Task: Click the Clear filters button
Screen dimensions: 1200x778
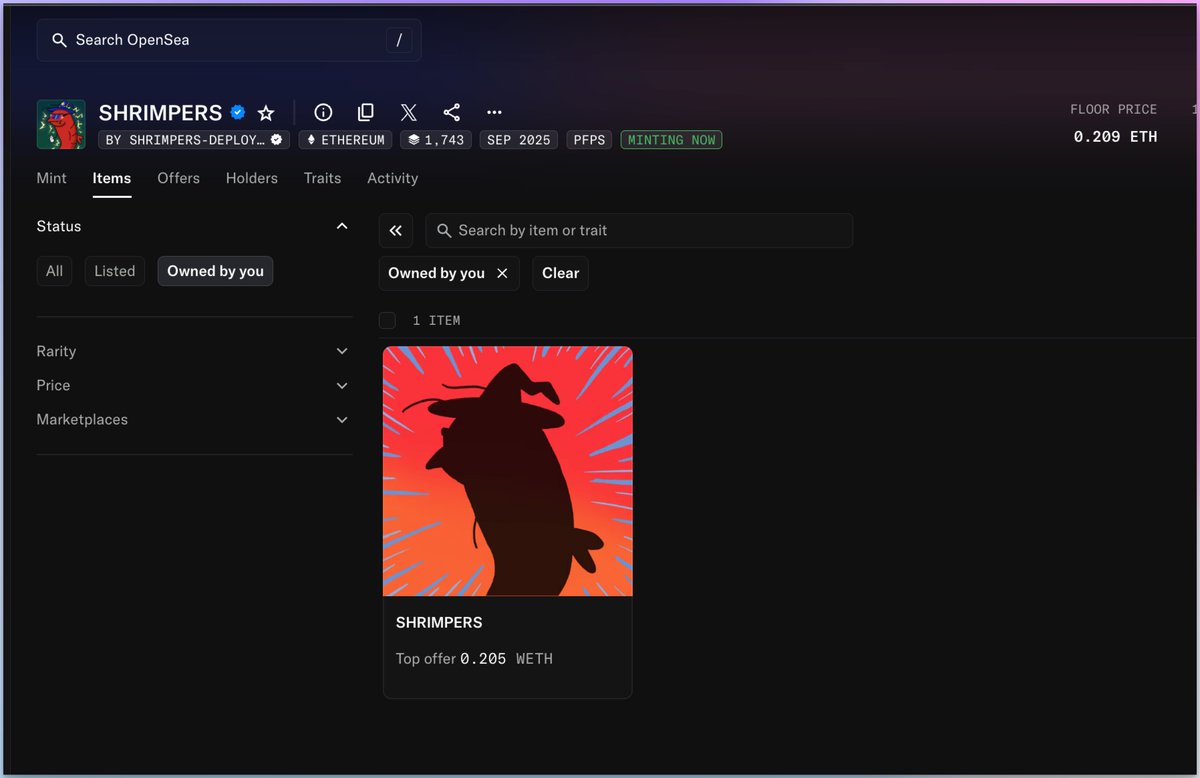Action: (x=561, y=273)
